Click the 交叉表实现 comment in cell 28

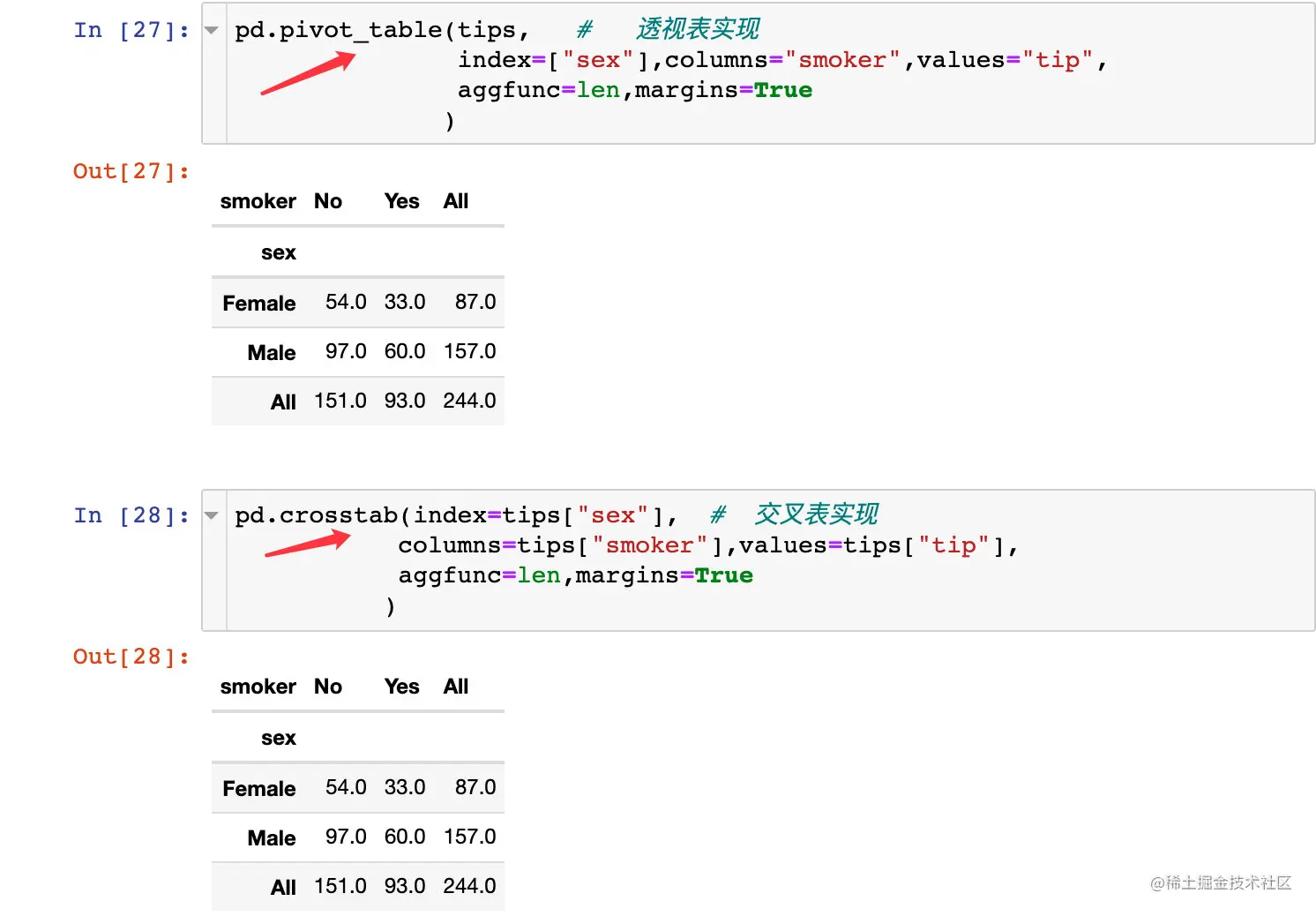pos(816,514)
